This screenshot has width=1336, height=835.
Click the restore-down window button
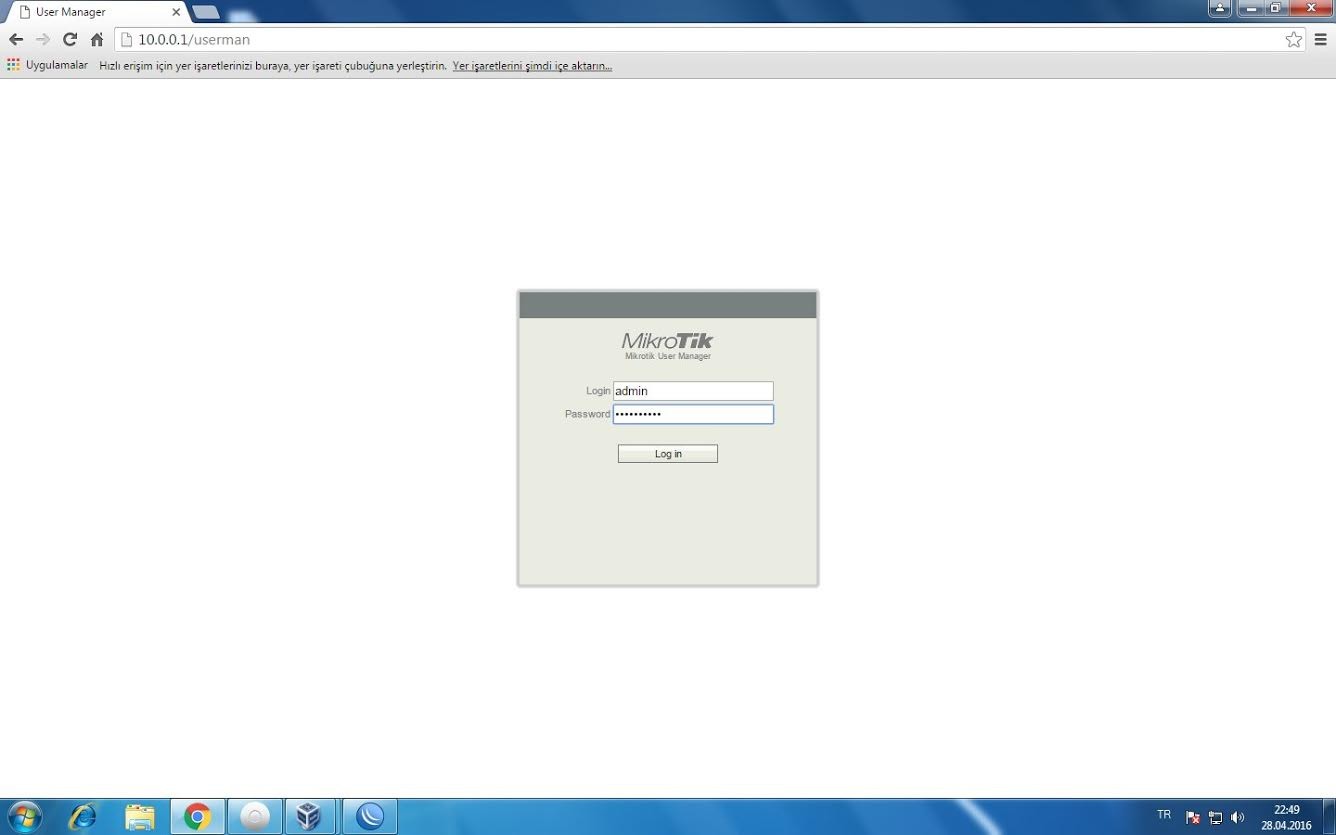1276,8
